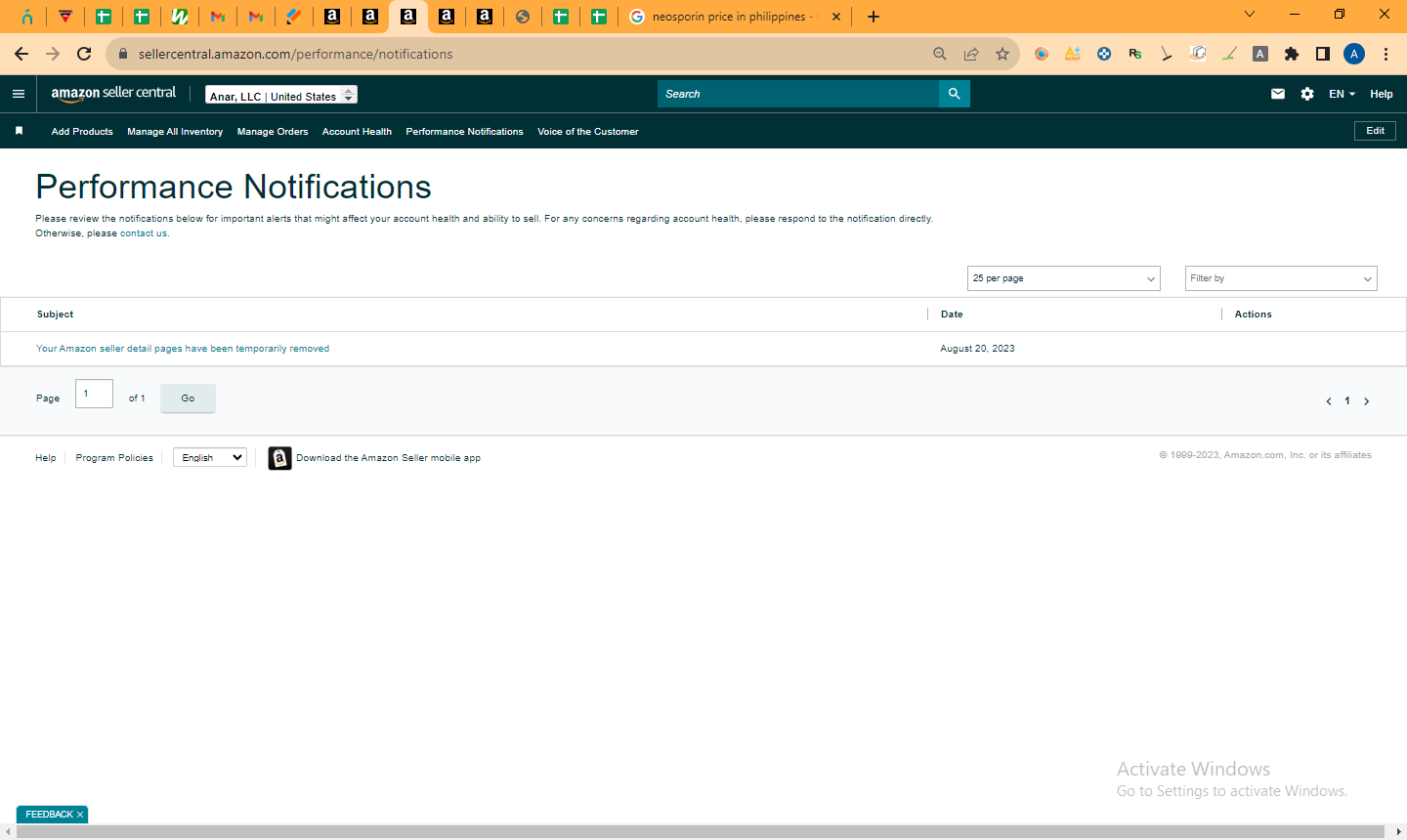This screenshot has width=1407, height=840.
Task: Close the neosporin price tab
Action: coord(836,17)
